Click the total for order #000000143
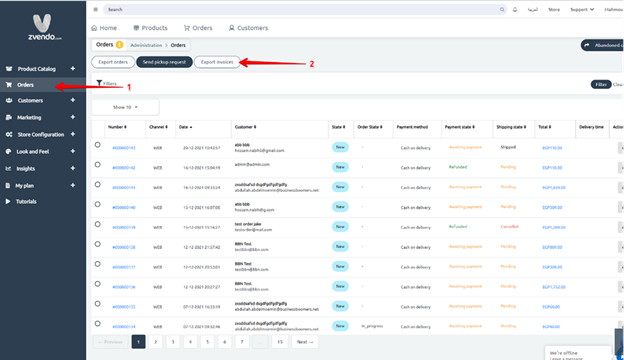This screenshot has width=624, height=360. (552, 148)
